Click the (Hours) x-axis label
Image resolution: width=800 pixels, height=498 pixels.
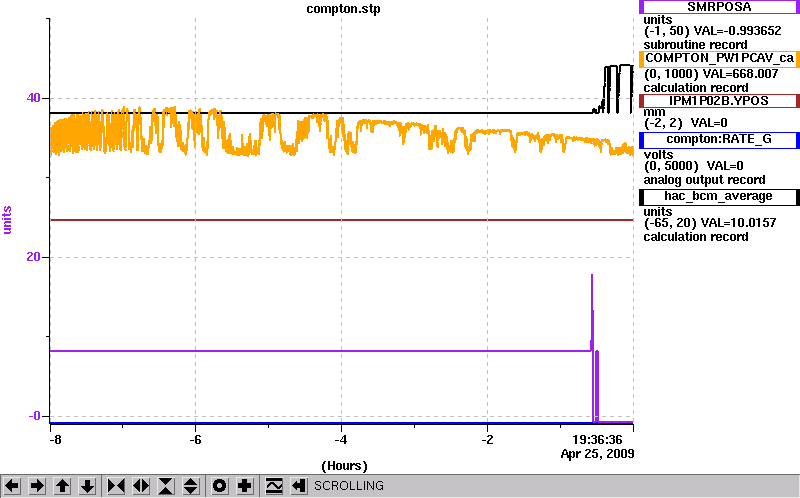click(x=344, y=466)
